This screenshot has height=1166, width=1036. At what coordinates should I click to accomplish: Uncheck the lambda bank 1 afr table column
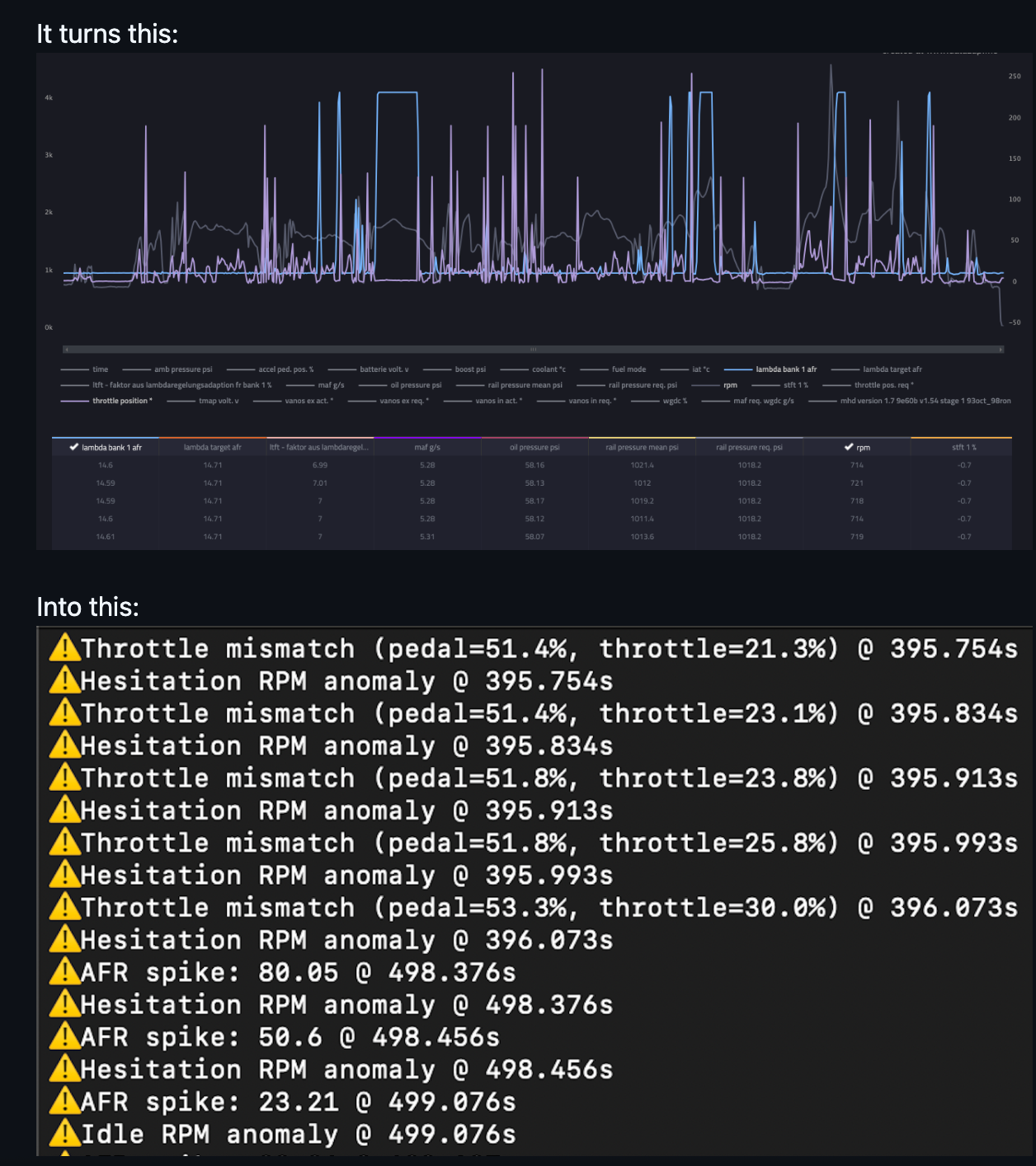[x=74, y=447]
